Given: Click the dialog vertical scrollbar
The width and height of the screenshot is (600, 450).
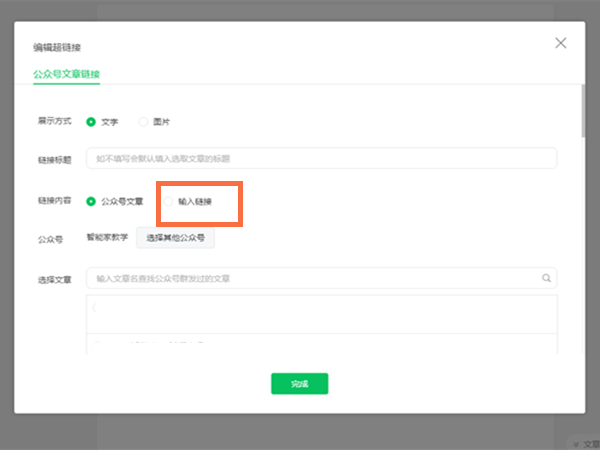Looking at the screenshot, I should pyautogui.click(x=583, y=111).
